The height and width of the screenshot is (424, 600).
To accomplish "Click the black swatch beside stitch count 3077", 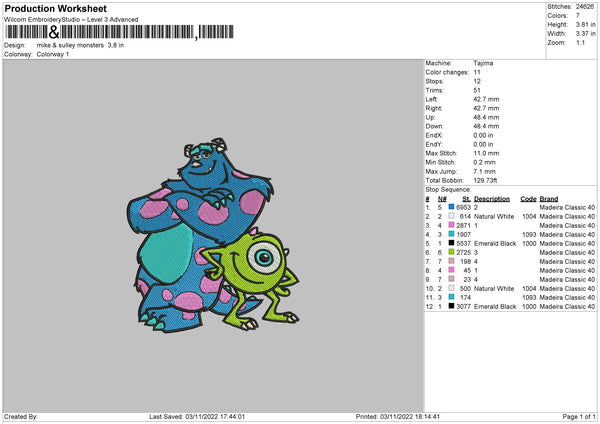I will [451, 306].
